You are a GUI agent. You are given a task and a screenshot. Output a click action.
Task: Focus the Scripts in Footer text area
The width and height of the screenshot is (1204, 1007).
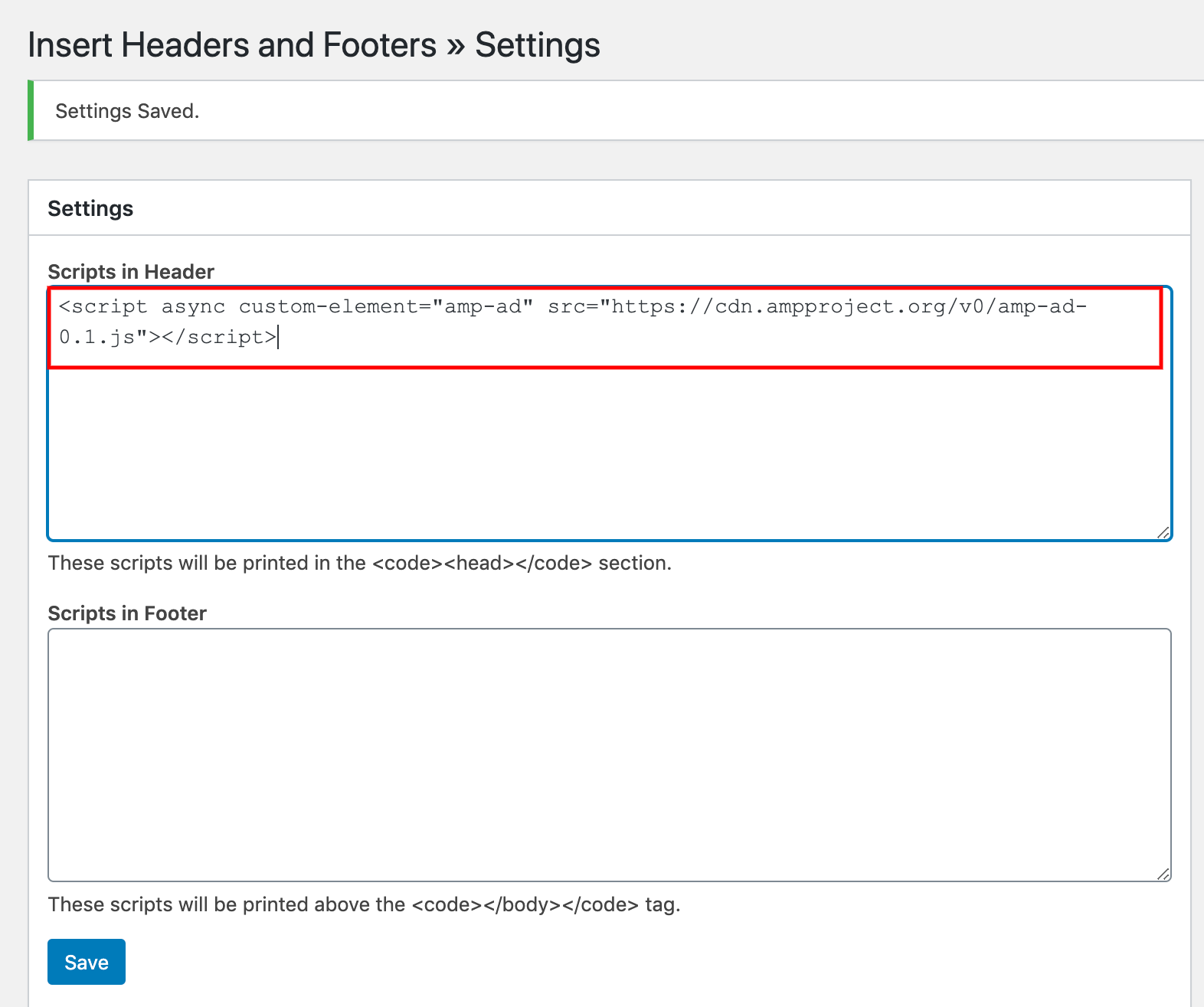click(609, 754)
